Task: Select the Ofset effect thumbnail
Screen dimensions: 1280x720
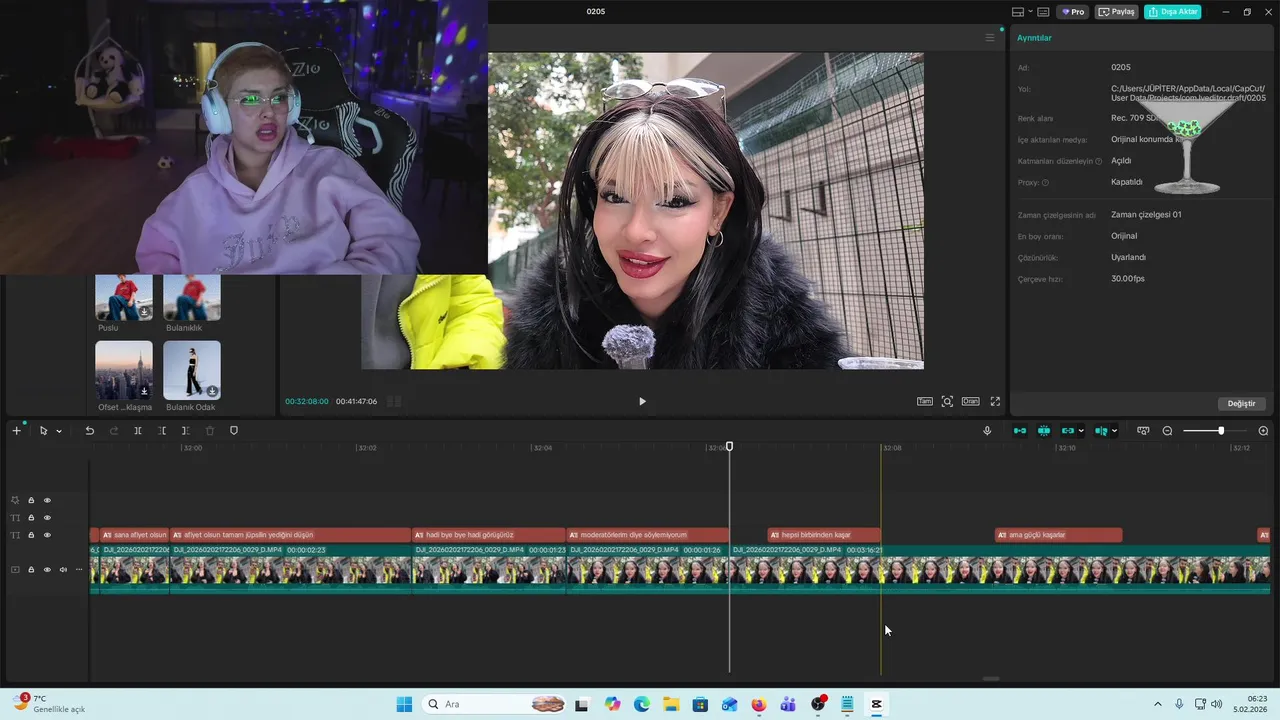Action: [124, 370]
